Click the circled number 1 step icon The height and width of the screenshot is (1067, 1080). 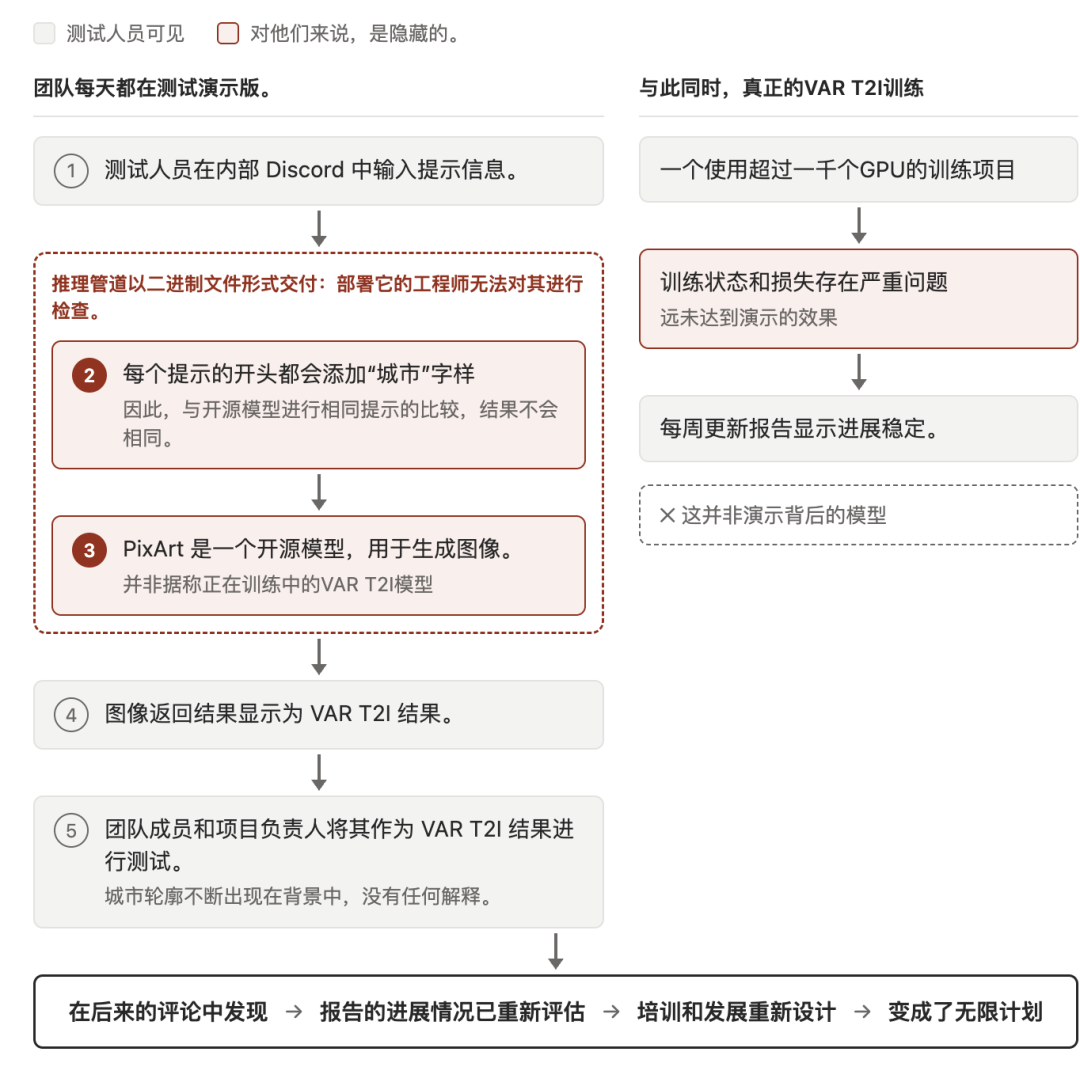click(x=71, y=171)
